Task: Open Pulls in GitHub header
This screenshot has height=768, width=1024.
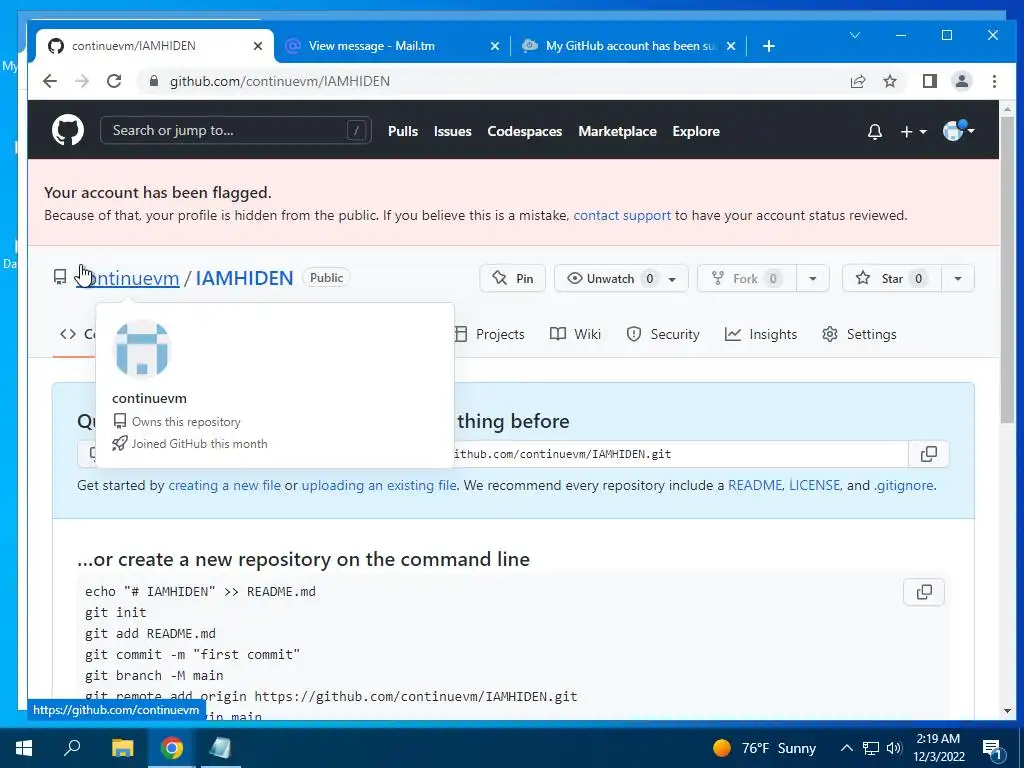Action: [x=402, y=131]
